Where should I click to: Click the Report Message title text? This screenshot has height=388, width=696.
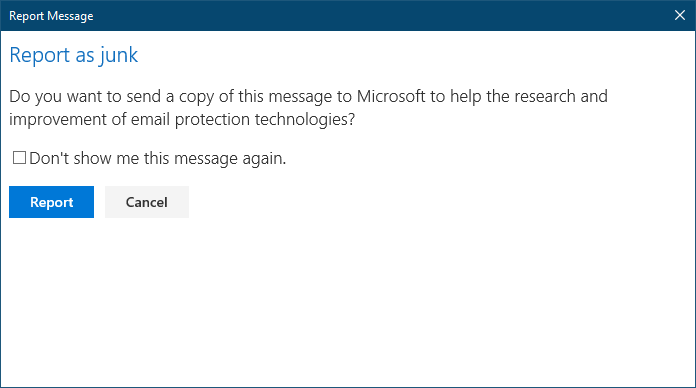(x=51, y=16)
